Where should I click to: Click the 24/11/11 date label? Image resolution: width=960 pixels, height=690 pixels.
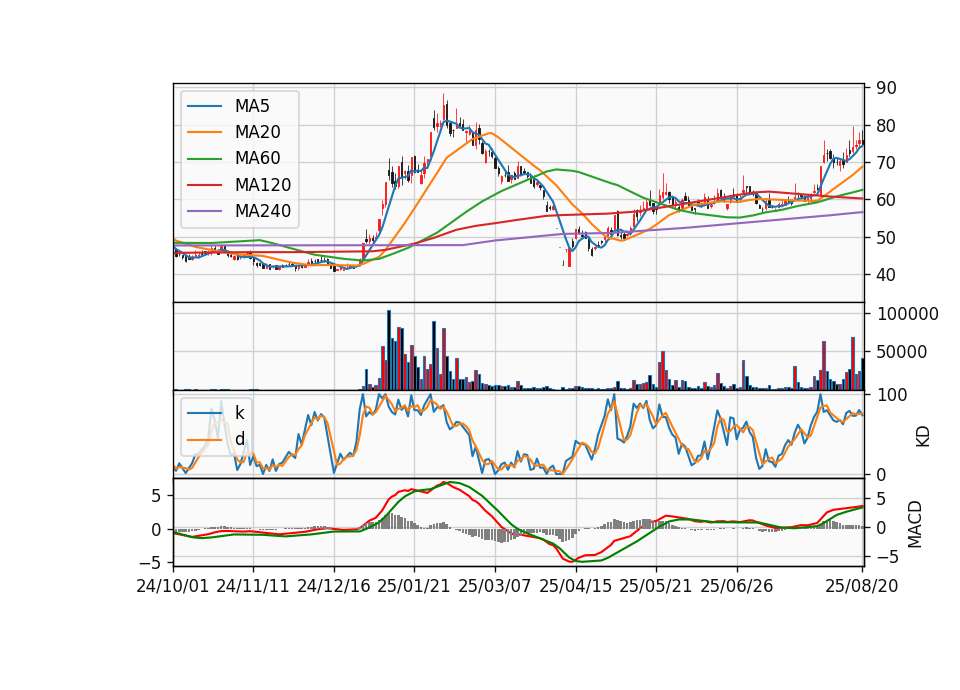point(253,586)
